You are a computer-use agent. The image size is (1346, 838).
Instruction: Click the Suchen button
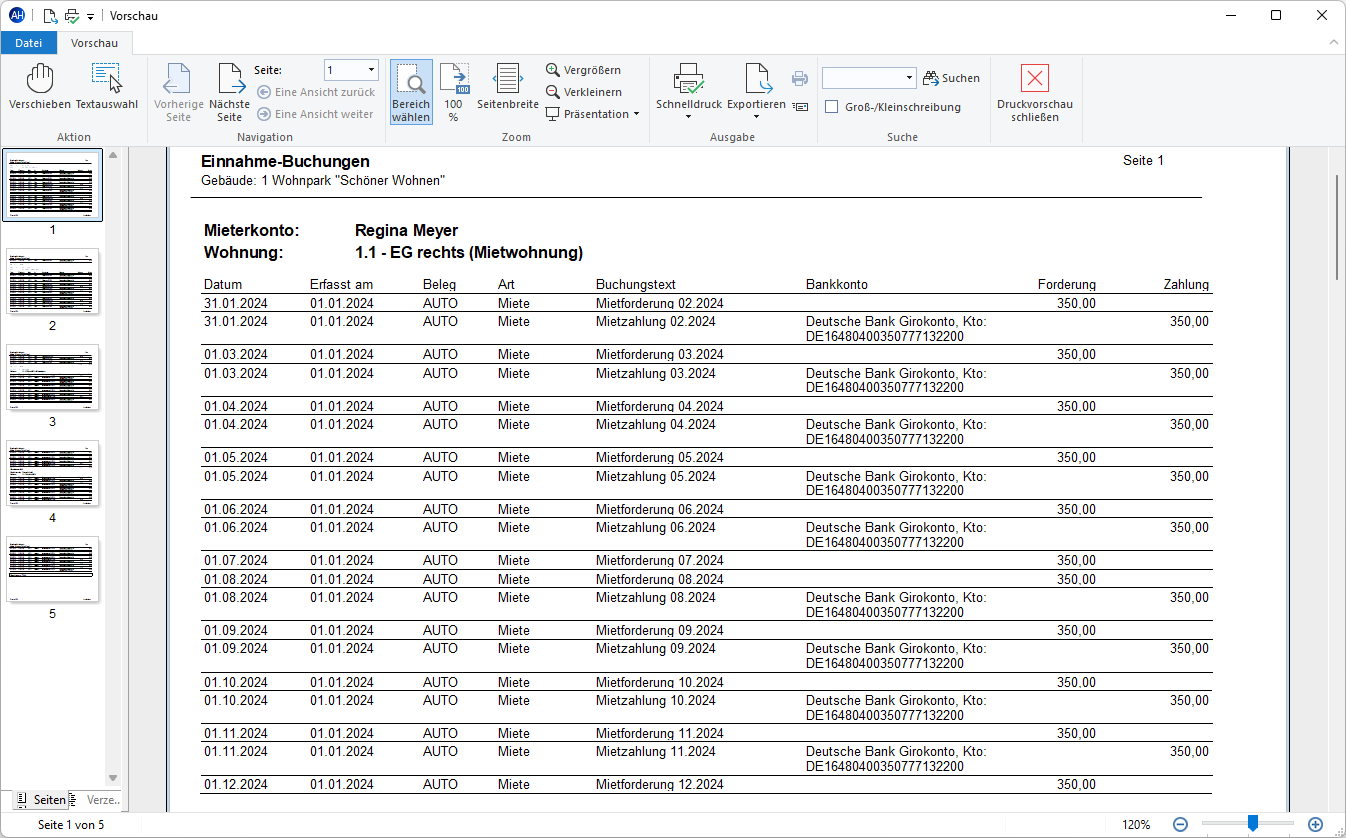[951, 78]
